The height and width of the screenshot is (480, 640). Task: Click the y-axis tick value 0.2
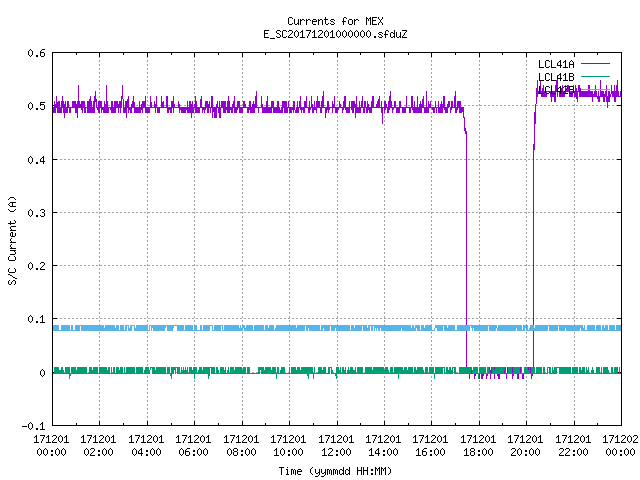click(x=36, y=266)
